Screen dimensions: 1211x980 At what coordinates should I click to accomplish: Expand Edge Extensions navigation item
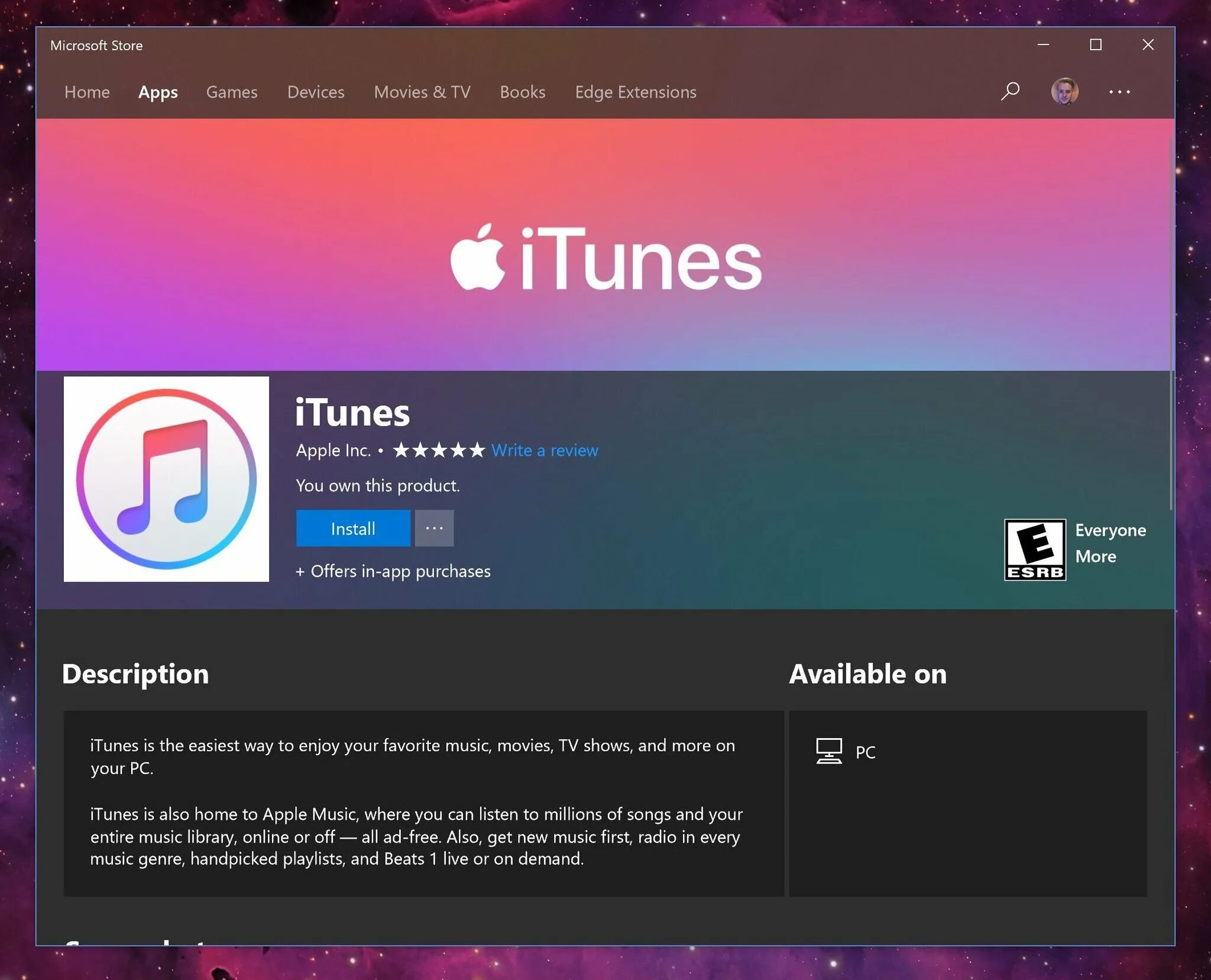[636, 91]
